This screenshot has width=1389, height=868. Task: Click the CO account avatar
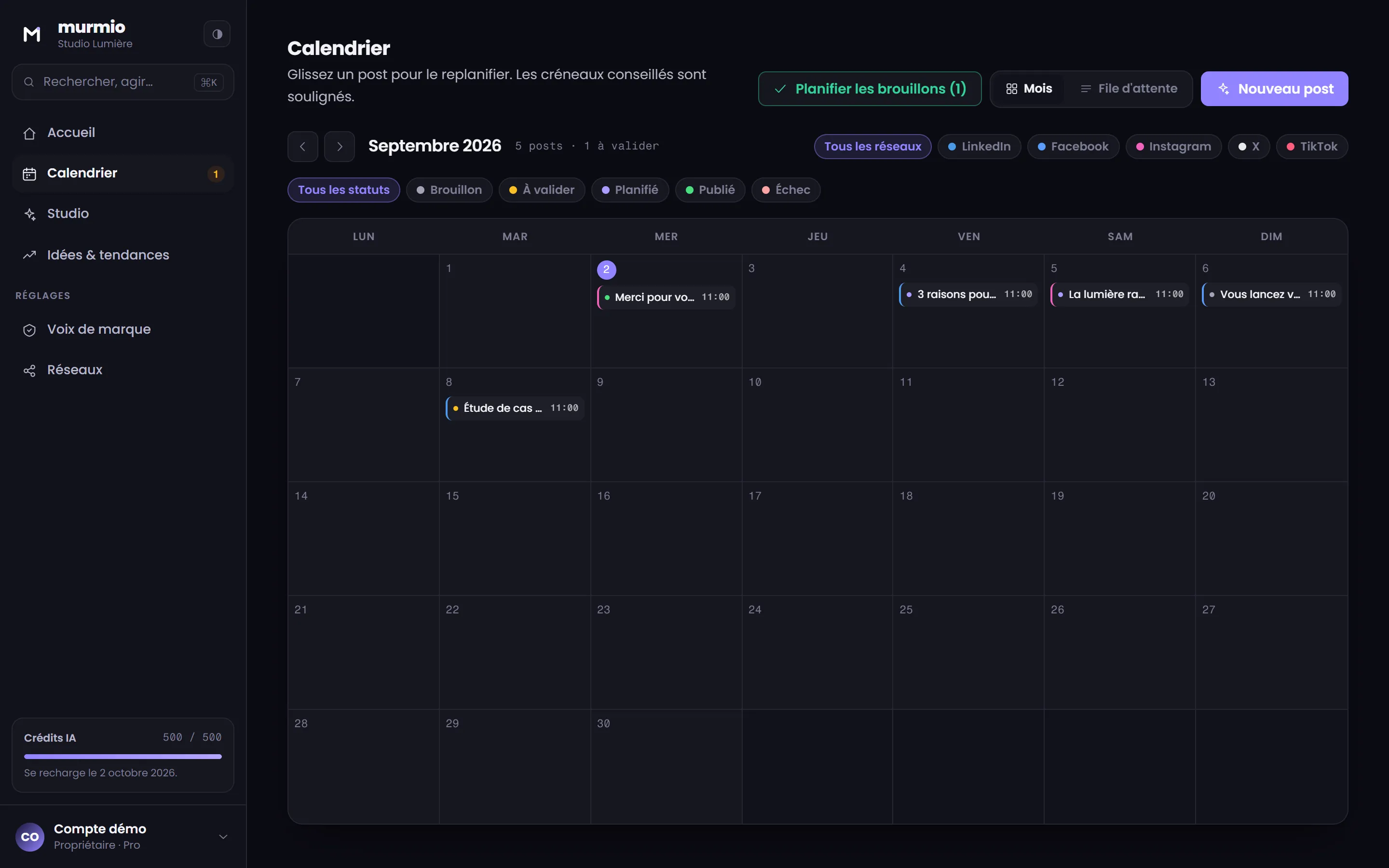30,837
